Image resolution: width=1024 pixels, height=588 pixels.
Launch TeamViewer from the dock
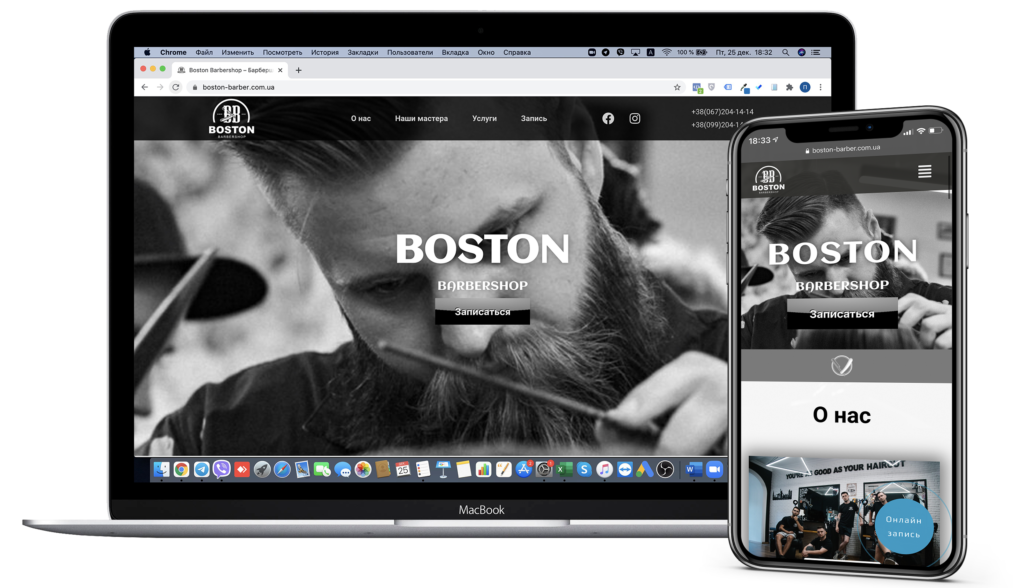625,469
